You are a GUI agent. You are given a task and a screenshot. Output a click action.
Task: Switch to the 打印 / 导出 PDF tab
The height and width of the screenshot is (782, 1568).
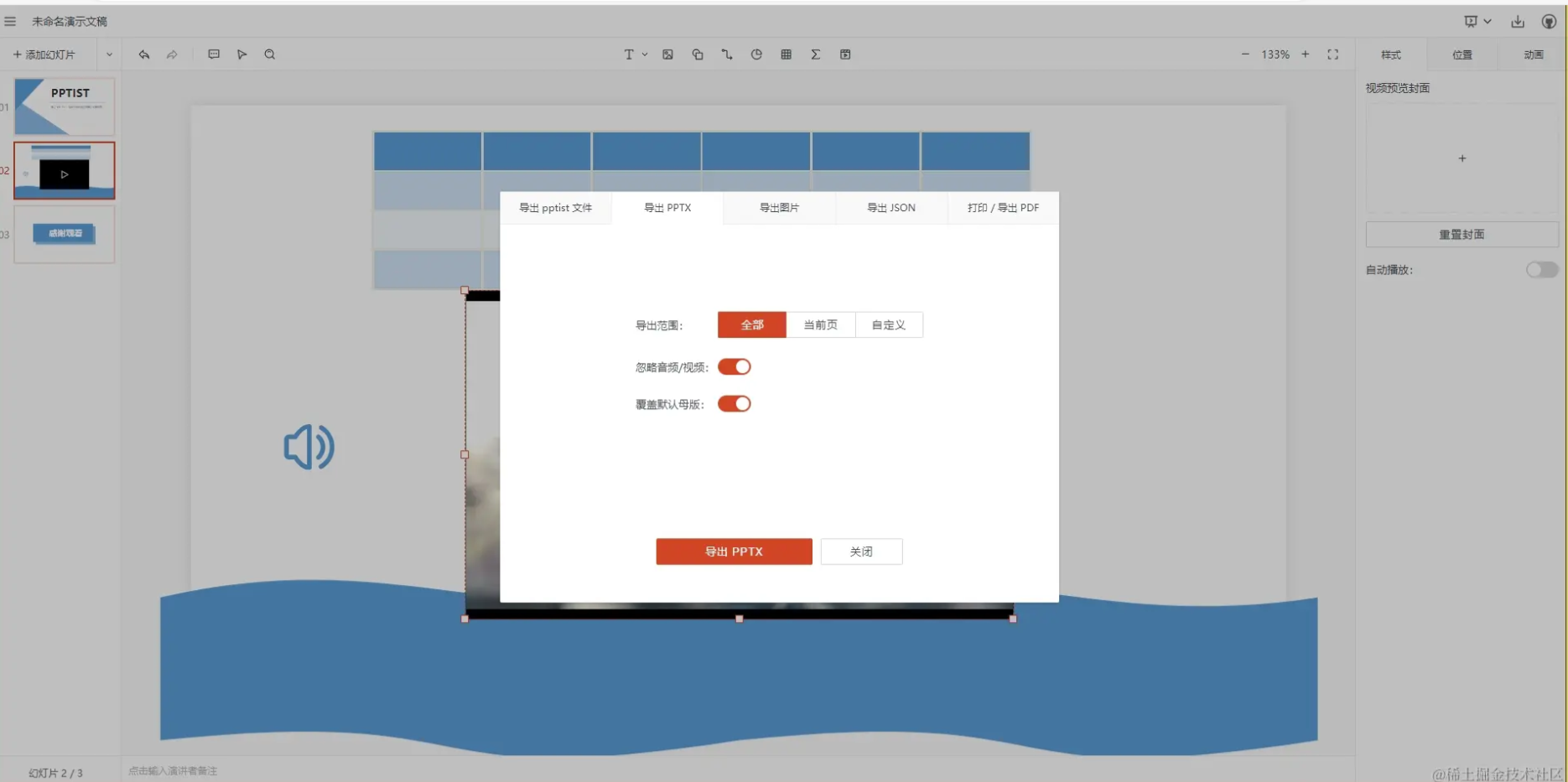[1003, 207]
